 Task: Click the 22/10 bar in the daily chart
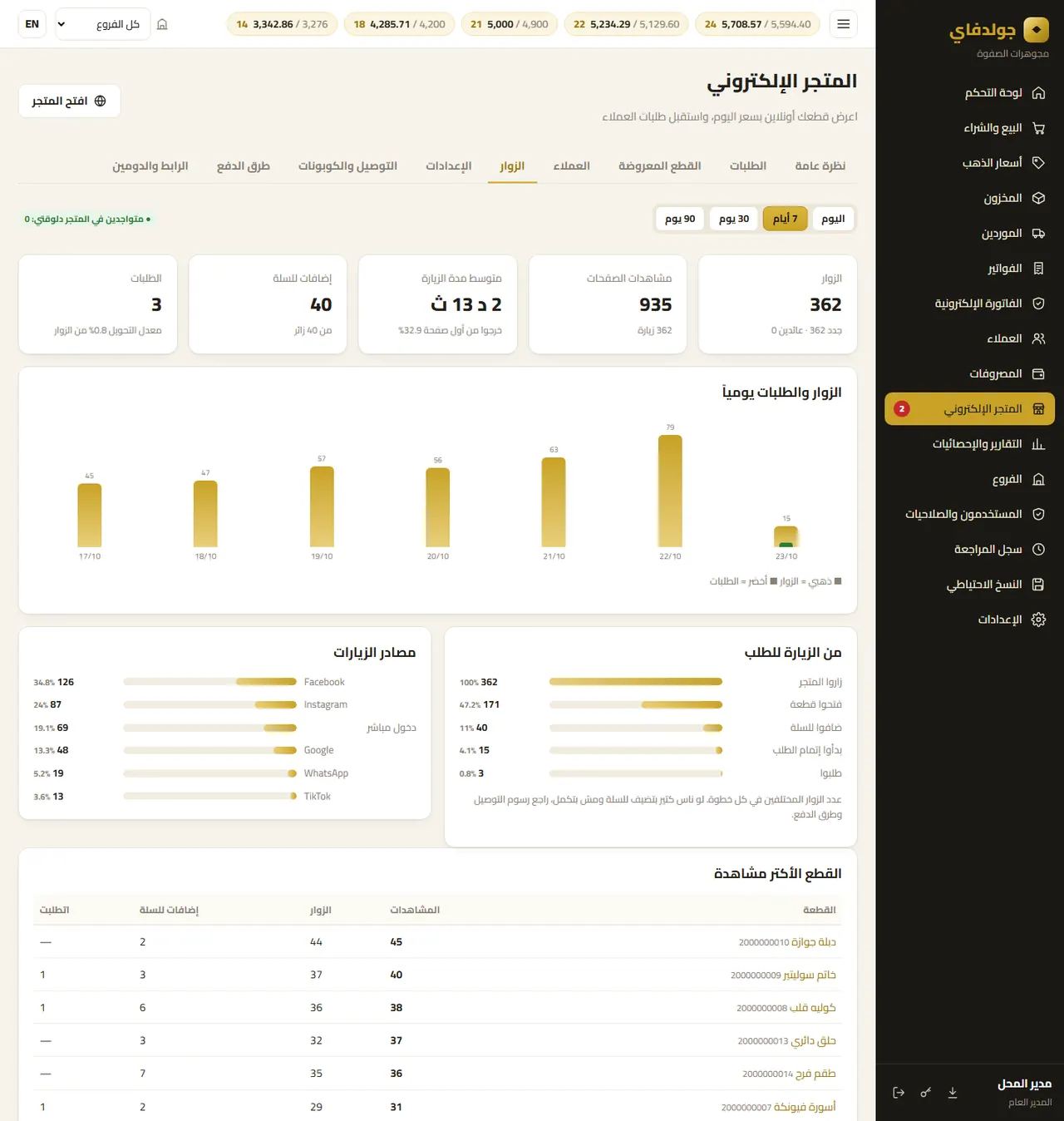(x=670, y=491)
